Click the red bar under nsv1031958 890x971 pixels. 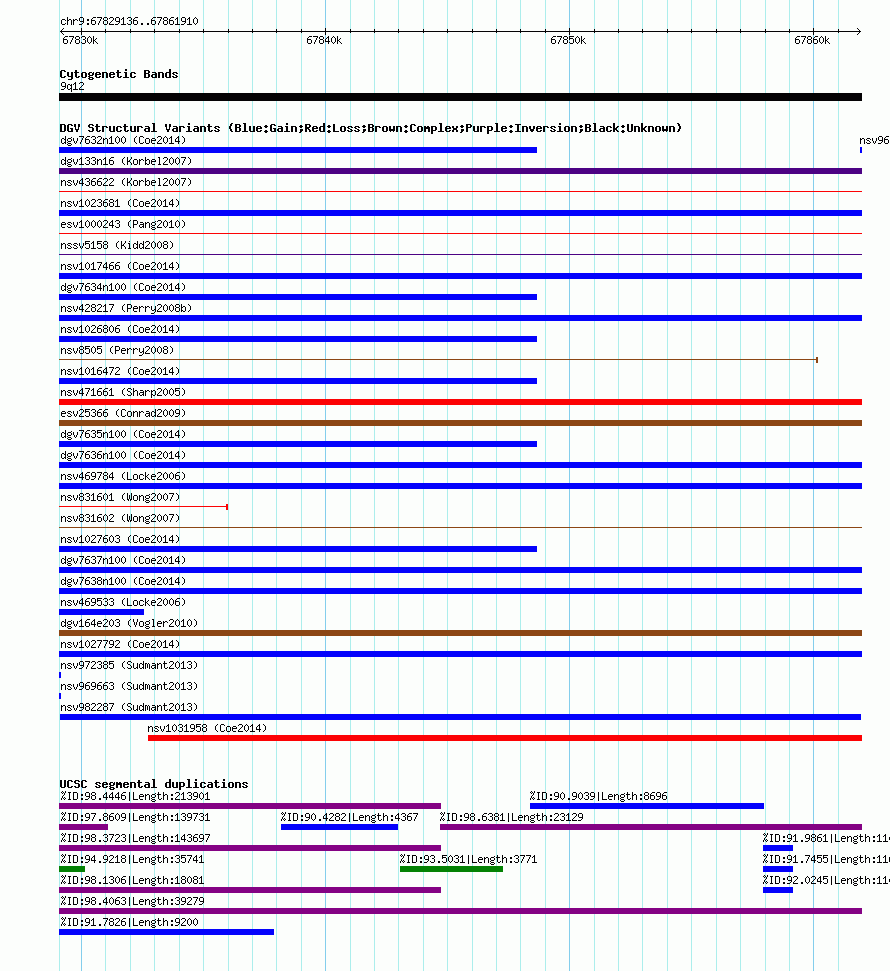tap(505, 738)
